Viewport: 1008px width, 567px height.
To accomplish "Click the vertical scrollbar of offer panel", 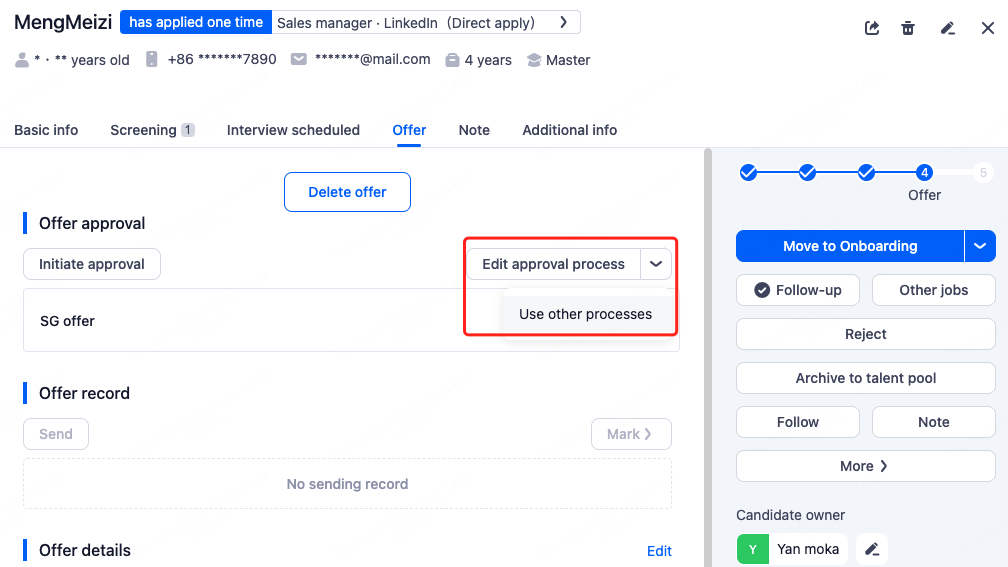I will pos(708,350).
